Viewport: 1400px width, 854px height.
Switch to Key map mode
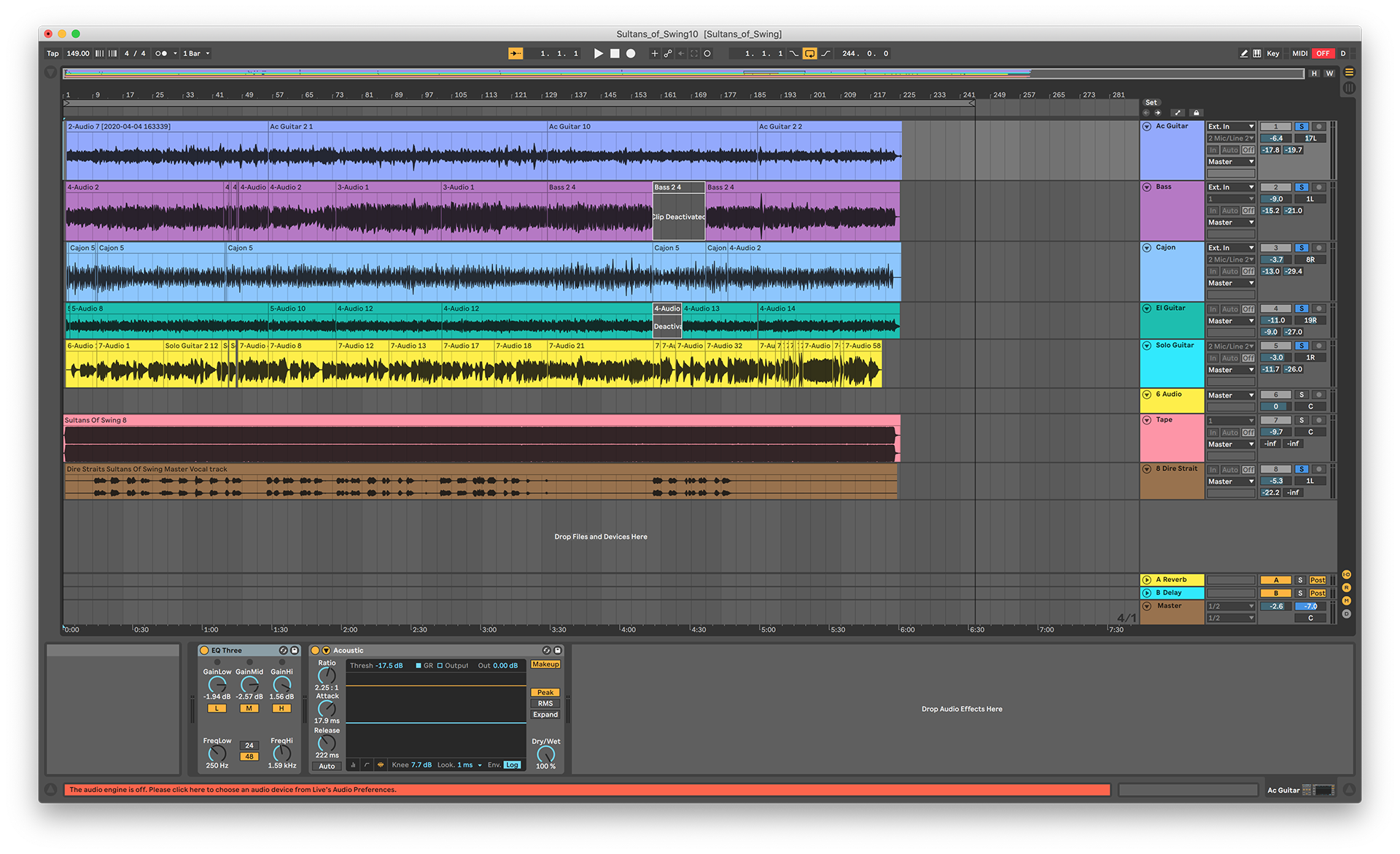click(x=1272, y=53)
